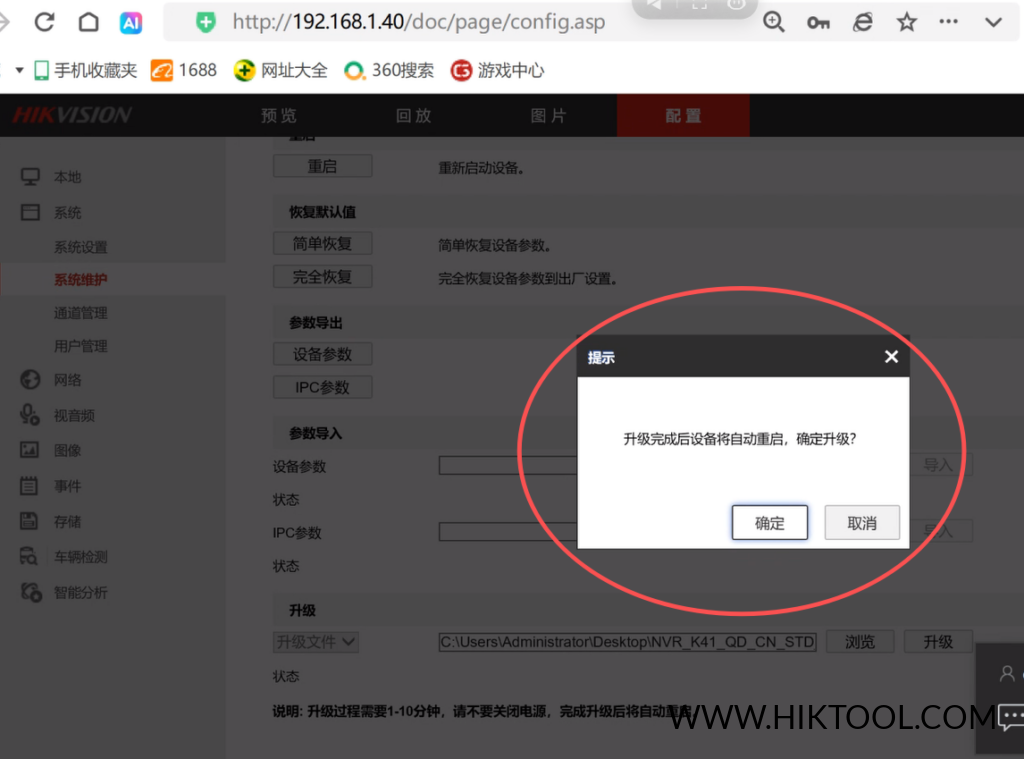Open the zoom magnifier icon
This screenshot has height=759, width=1024.
773,22
